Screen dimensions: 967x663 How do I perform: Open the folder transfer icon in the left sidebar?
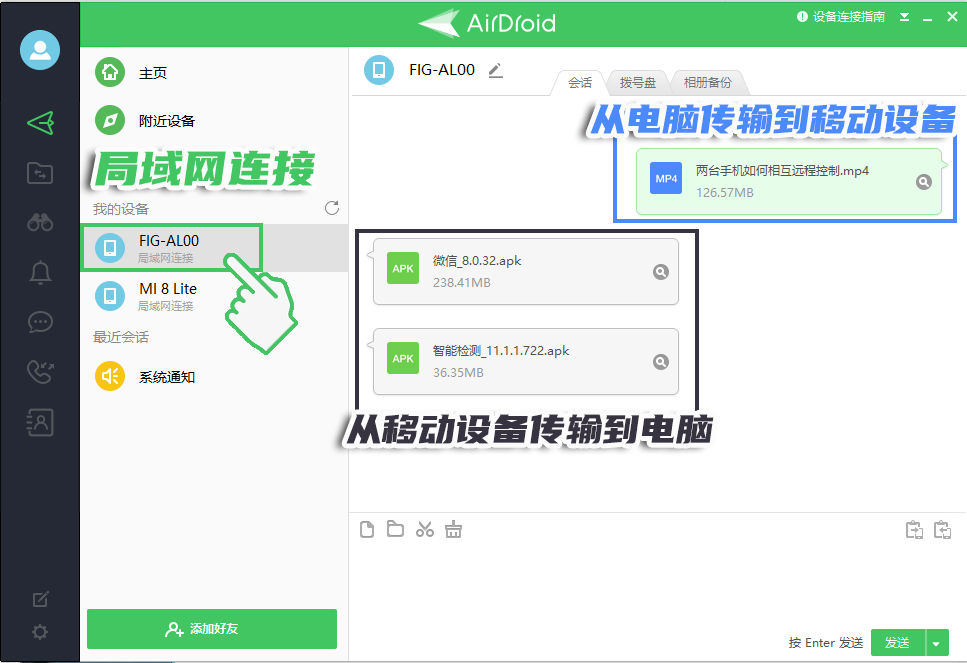pos(39,172)
